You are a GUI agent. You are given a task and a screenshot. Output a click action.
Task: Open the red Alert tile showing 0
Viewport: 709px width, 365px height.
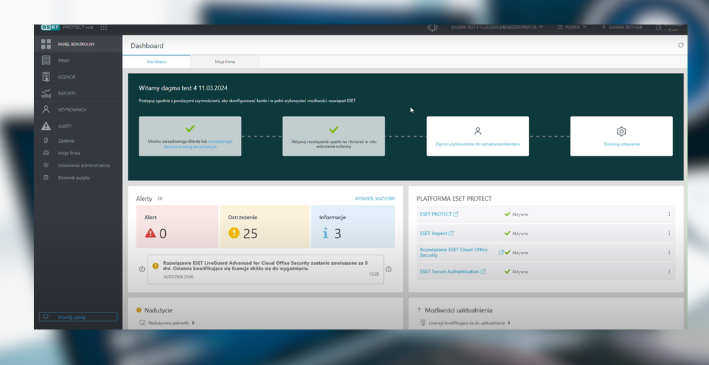[x=177, y=227]
